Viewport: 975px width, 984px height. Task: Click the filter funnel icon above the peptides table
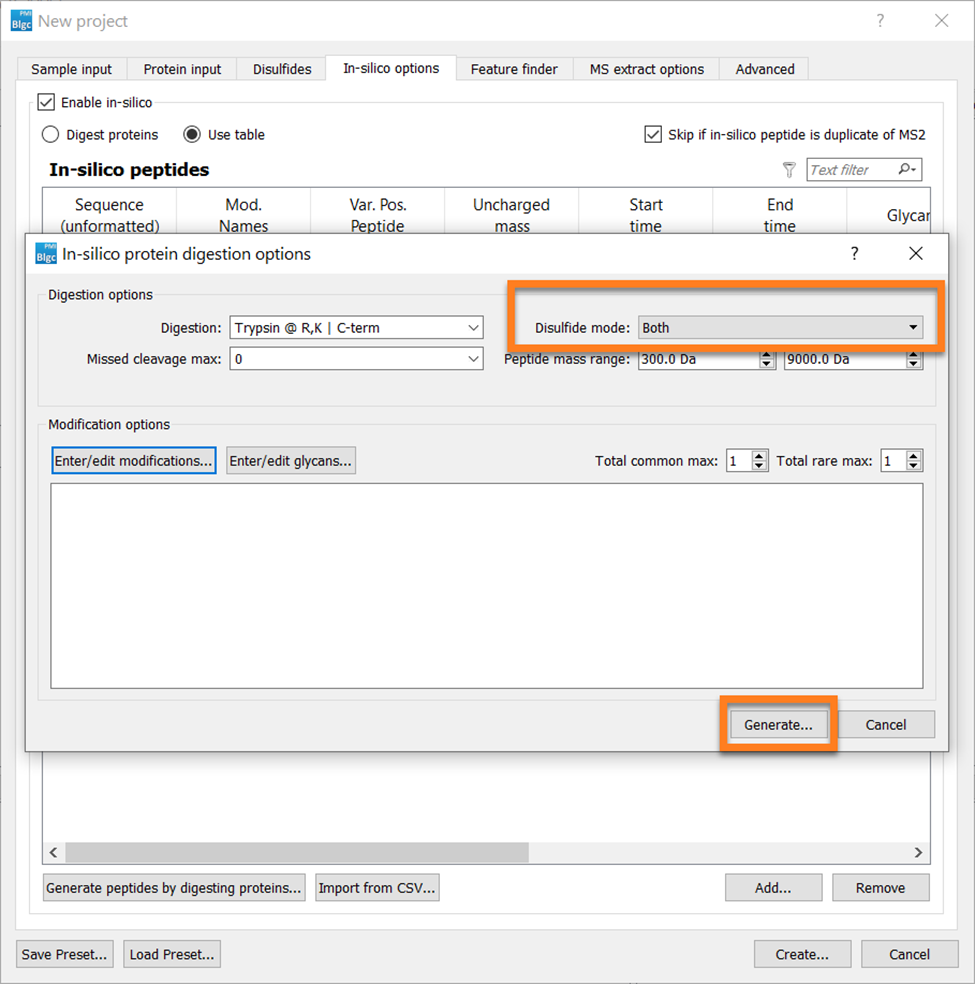coord(789,169)
